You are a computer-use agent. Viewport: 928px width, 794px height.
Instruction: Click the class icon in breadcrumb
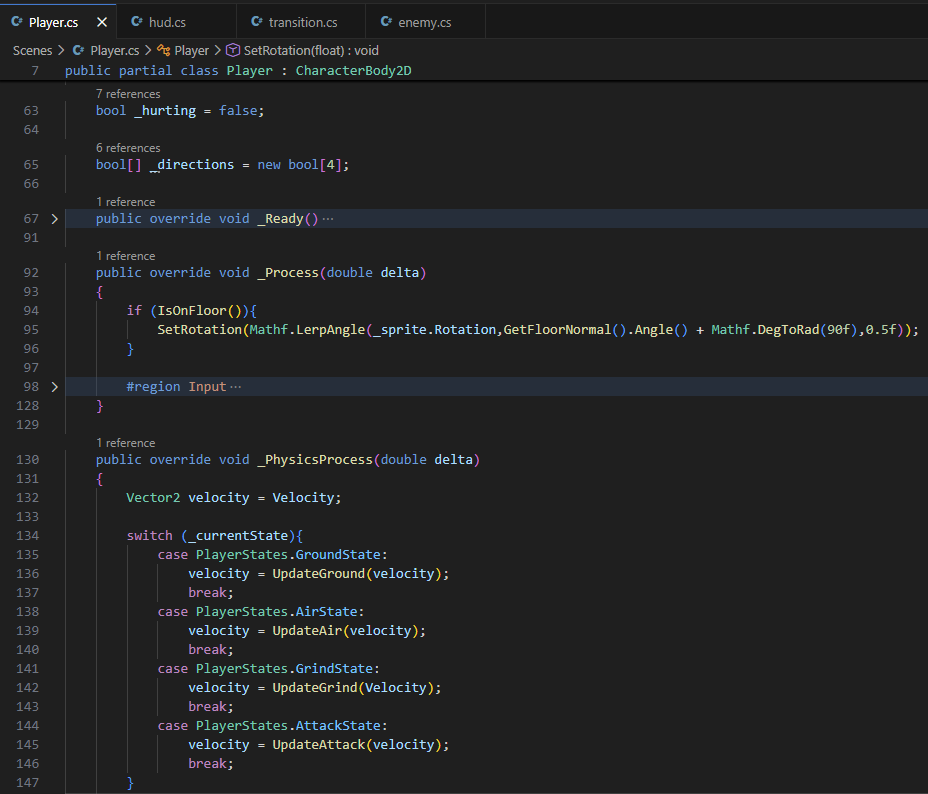[163, 50]
